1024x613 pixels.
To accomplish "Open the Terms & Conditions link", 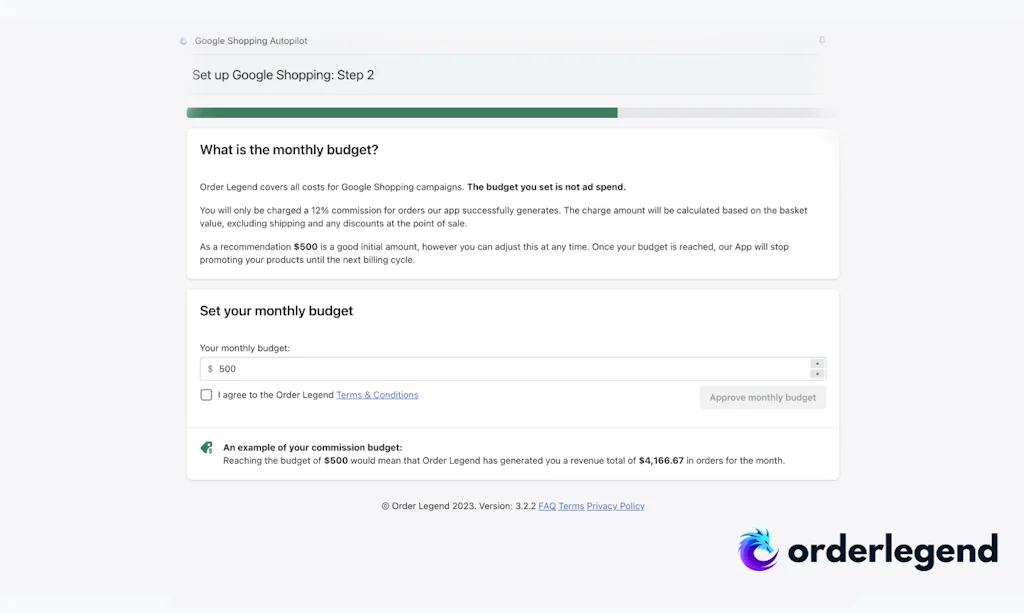I will coord(377,395).
